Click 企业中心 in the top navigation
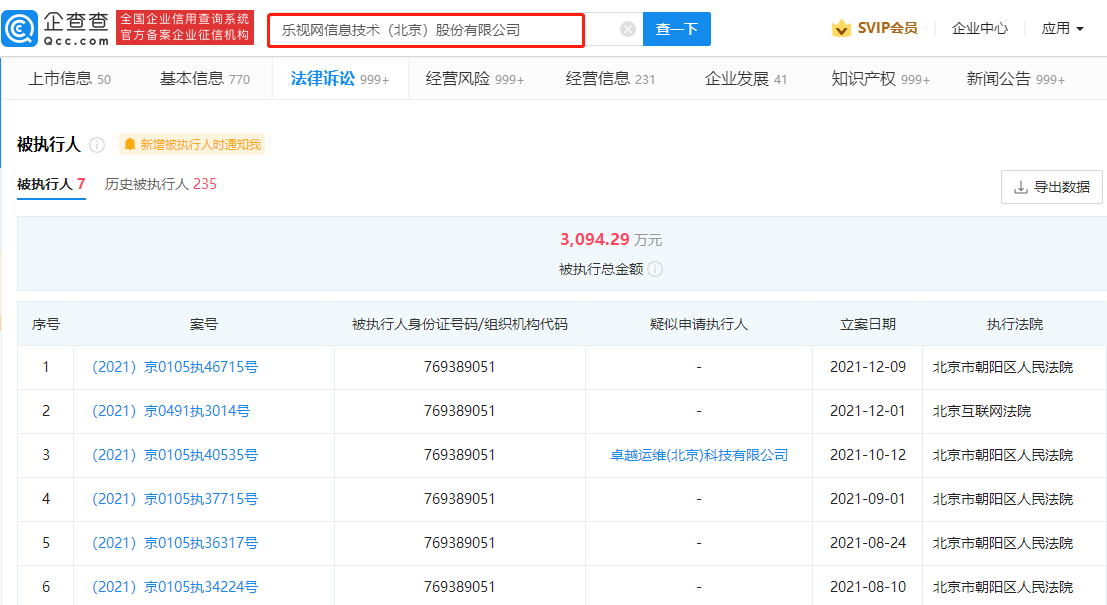Image resolution: width=1107 pixels, height=605 pixels. coord(979,29)
